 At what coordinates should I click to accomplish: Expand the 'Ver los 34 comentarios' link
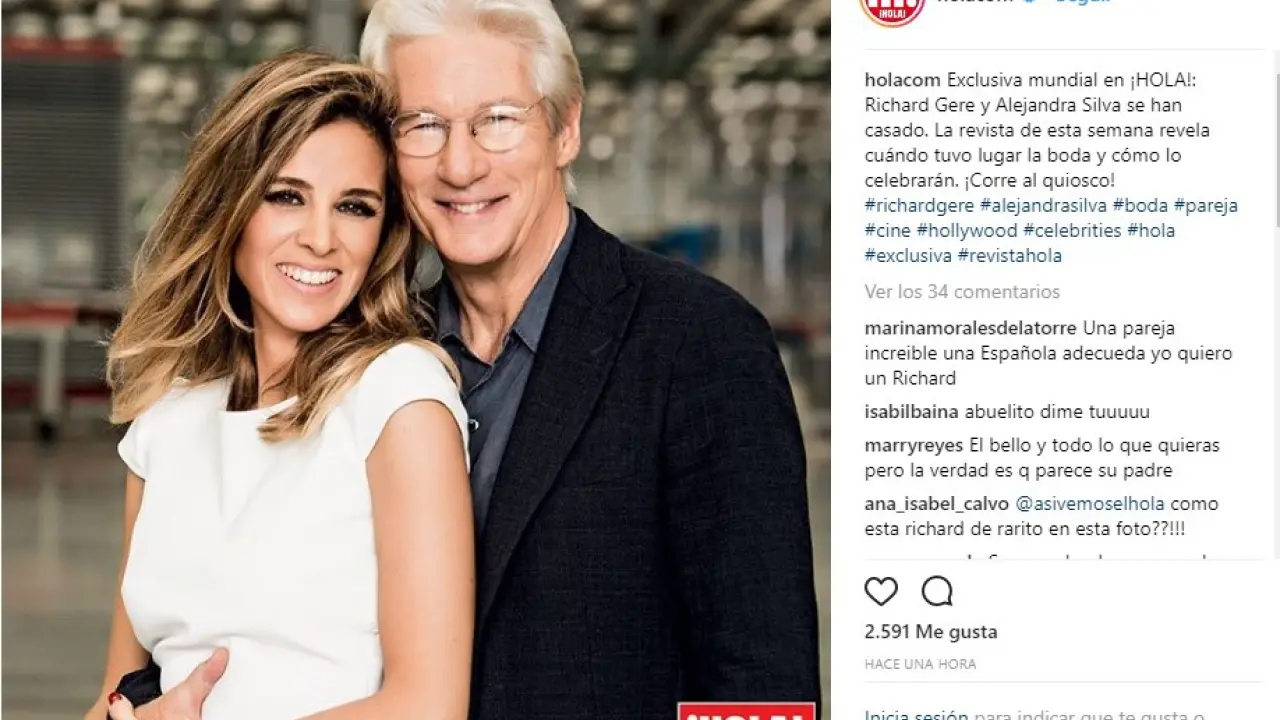(x=962, y=292)
